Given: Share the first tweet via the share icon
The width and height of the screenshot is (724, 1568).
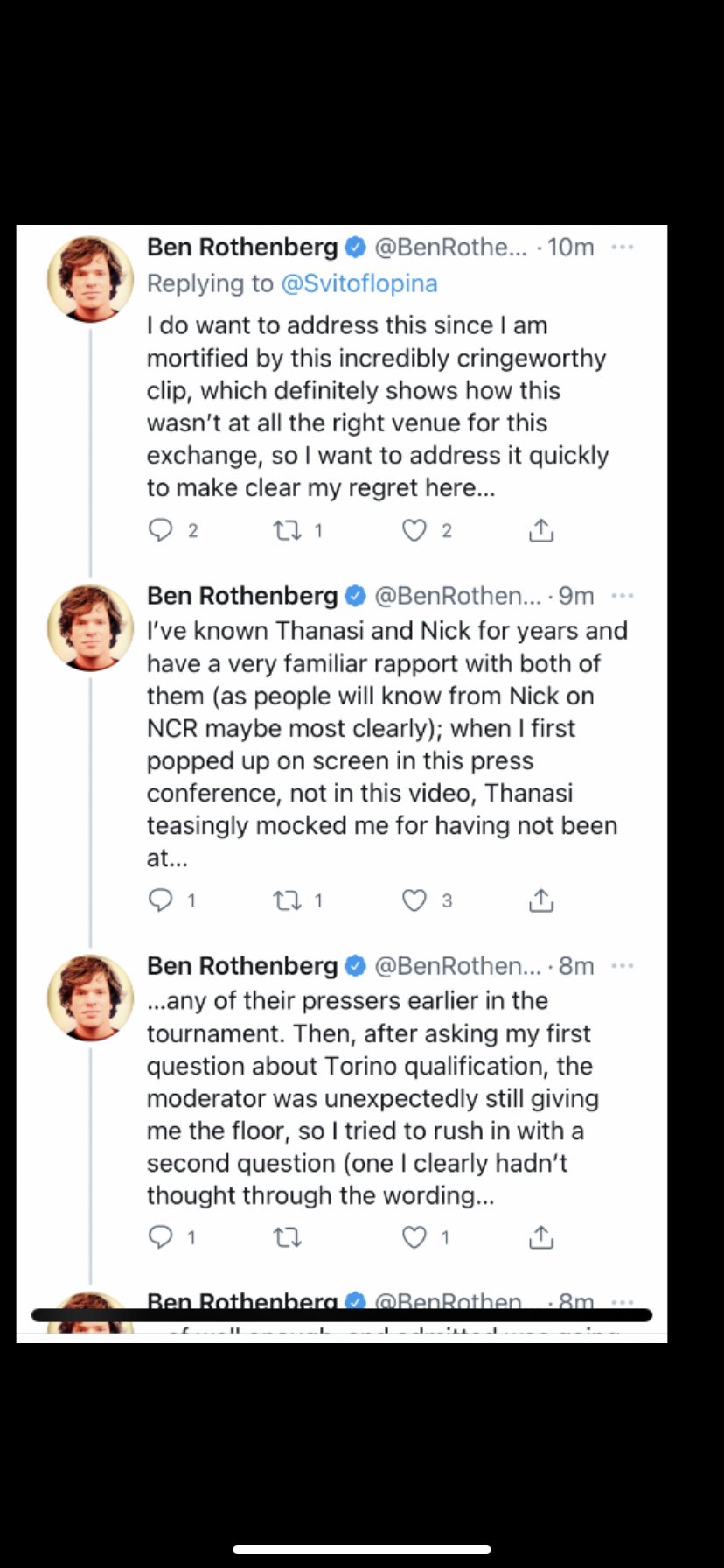Looking at the screenshot, I should pos(541,530).
